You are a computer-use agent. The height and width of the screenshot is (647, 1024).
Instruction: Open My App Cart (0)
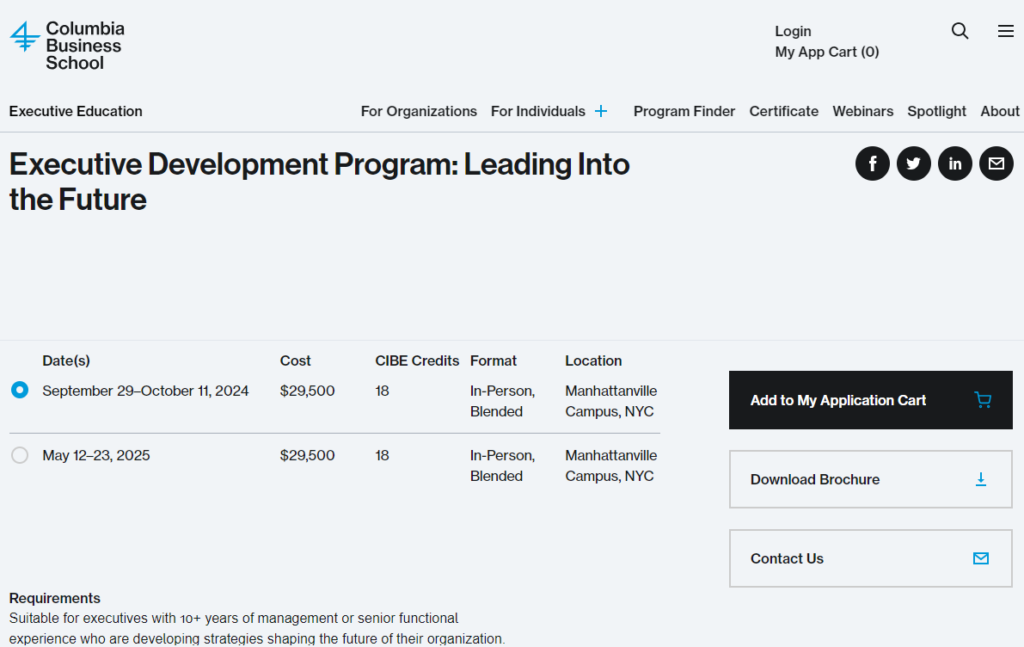click(827, 52)
